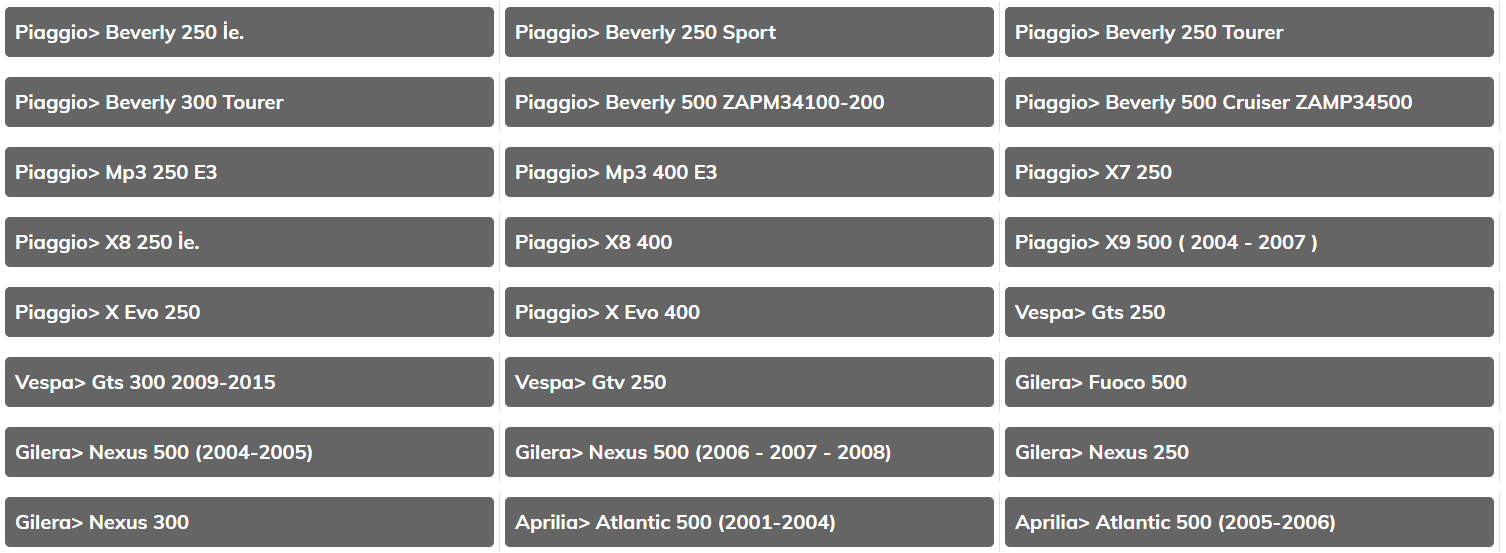Choose the Vespa Gtv 250 button
The image size is (1506, 553).
coord(749,382)
